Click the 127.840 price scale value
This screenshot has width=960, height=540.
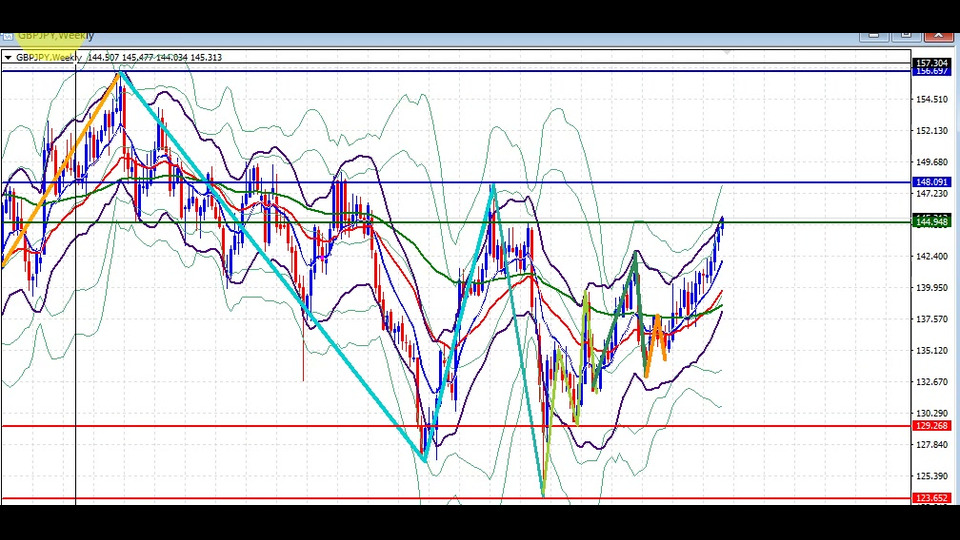tap(932, 444)
